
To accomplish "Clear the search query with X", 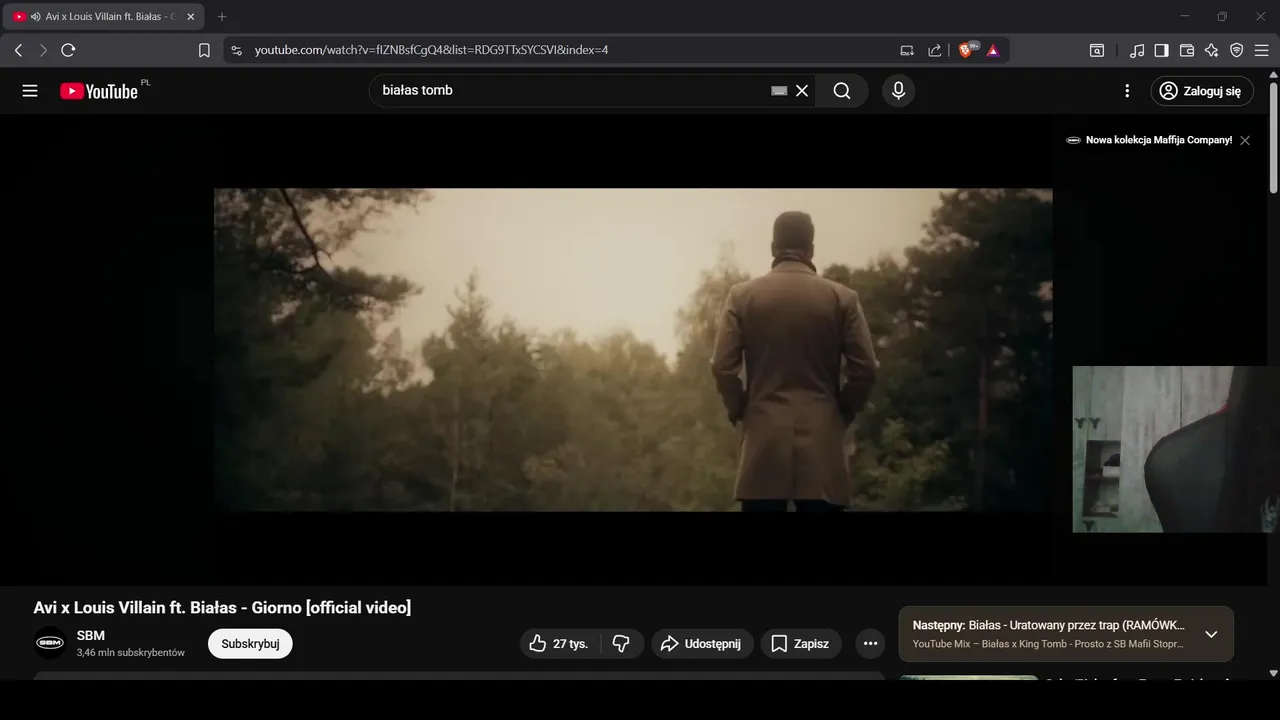I will (x=802, y=91).
